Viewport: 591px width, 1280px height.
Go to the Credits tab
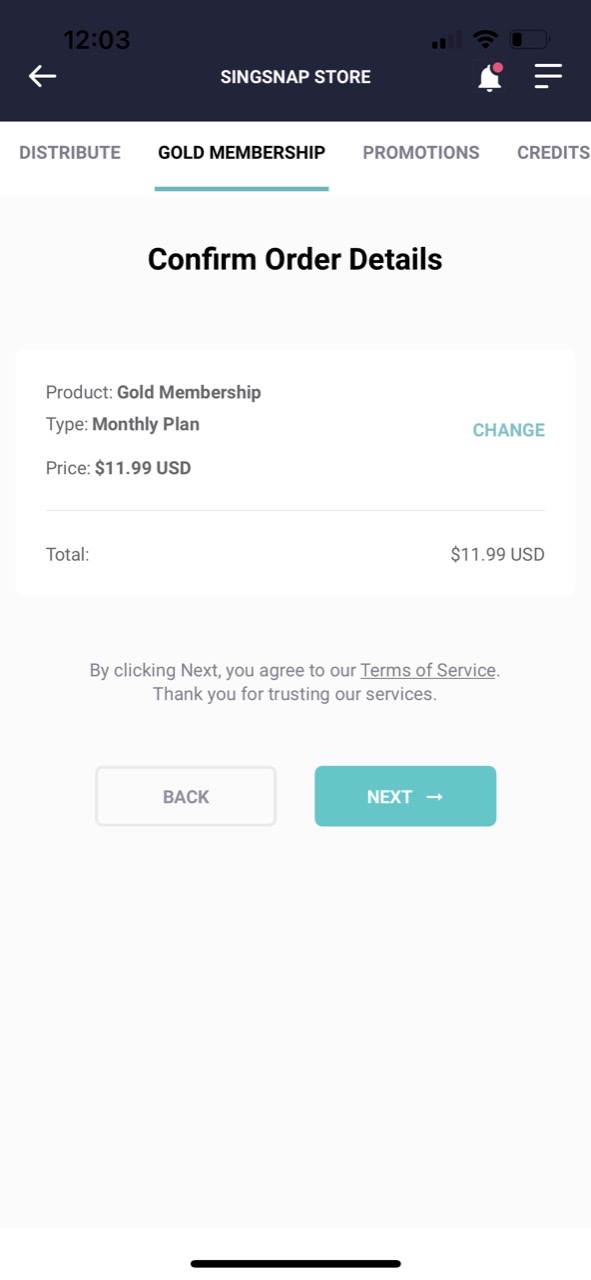[553, 153]
